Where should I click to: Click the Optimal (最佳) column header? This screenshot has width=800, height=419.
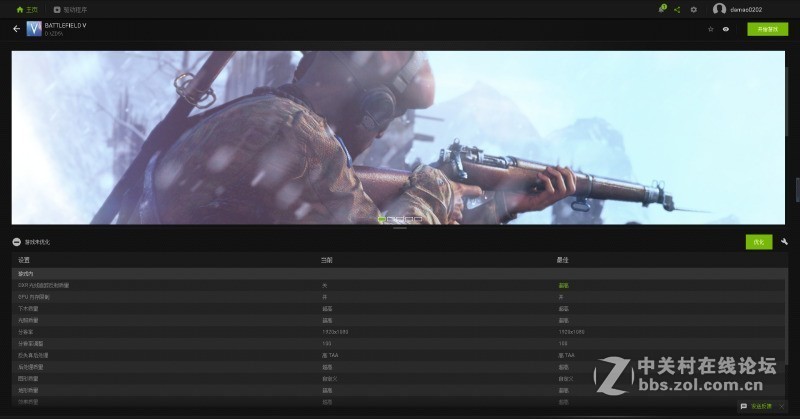[x=562, y=260]
